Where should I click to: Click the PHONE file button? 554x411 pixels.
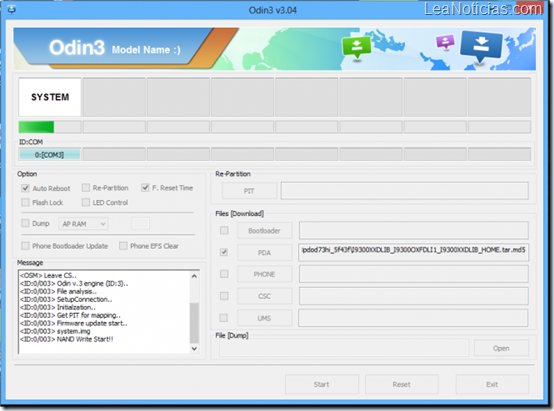click(265, 274)
